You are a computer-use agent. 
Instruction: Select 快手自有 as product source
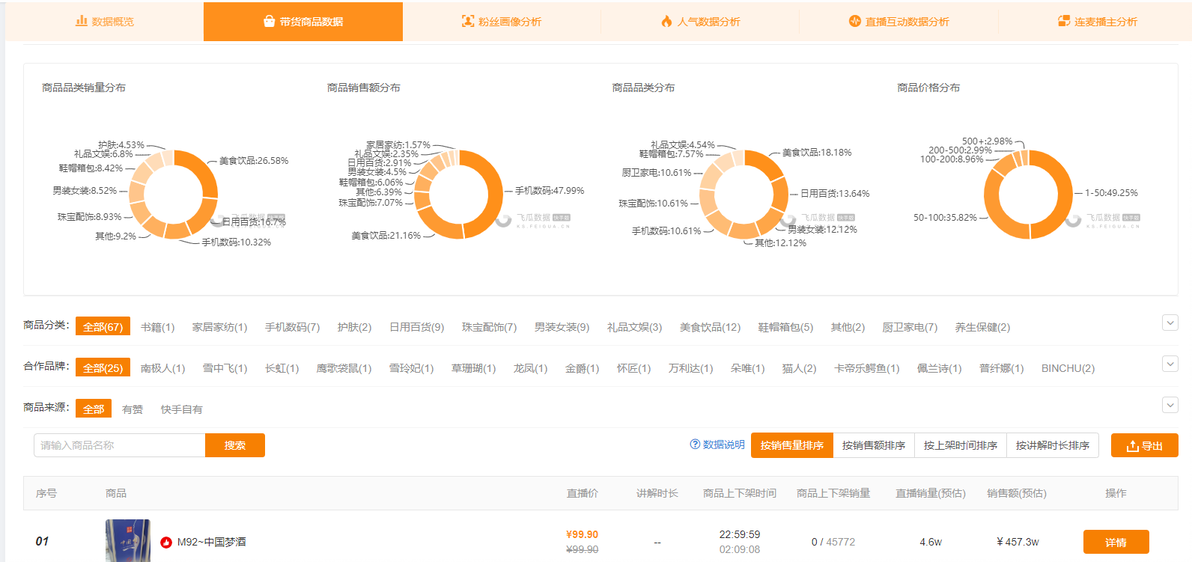coord(182,409)
